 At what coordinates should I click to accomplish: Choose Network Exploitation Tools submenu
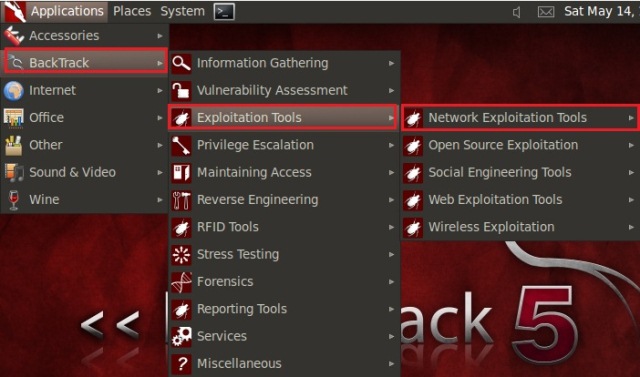pos(520,118)
